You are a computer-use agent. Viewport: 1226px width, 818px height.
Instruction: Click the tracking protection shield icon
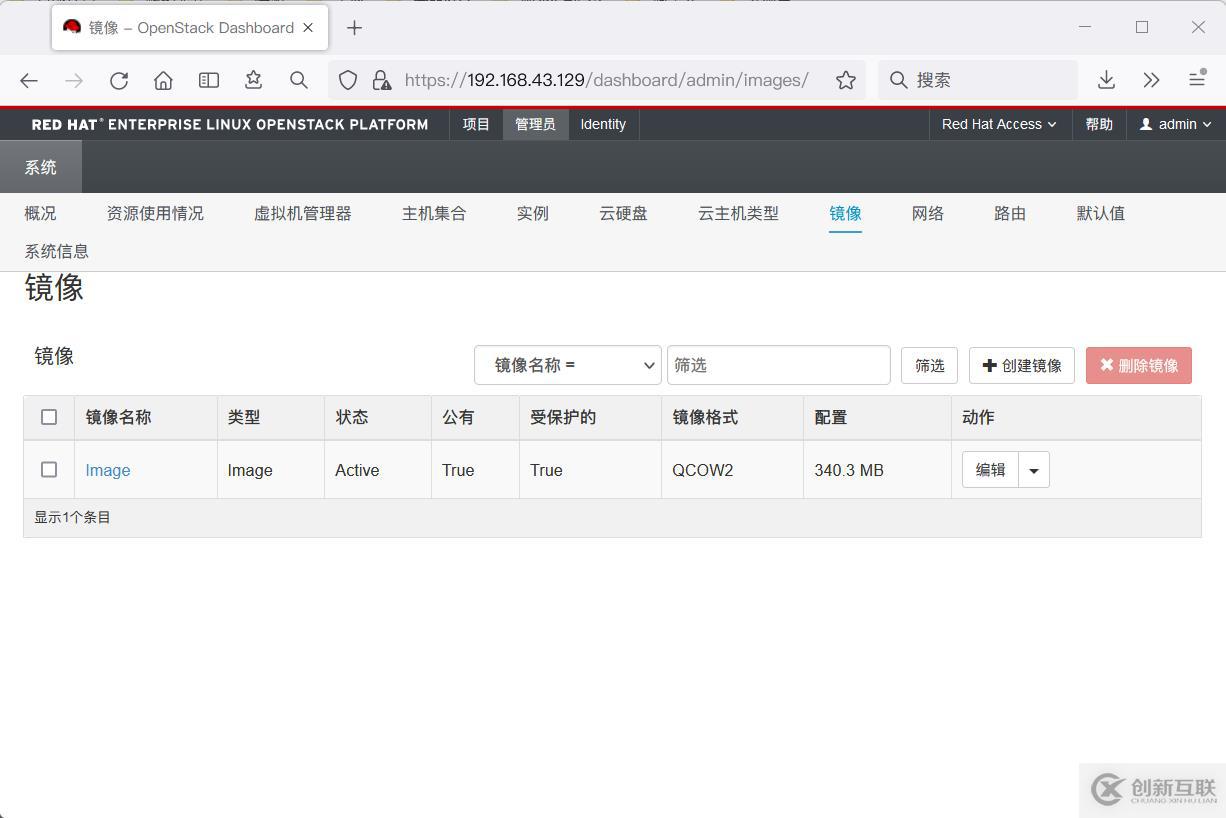(348, 80)
